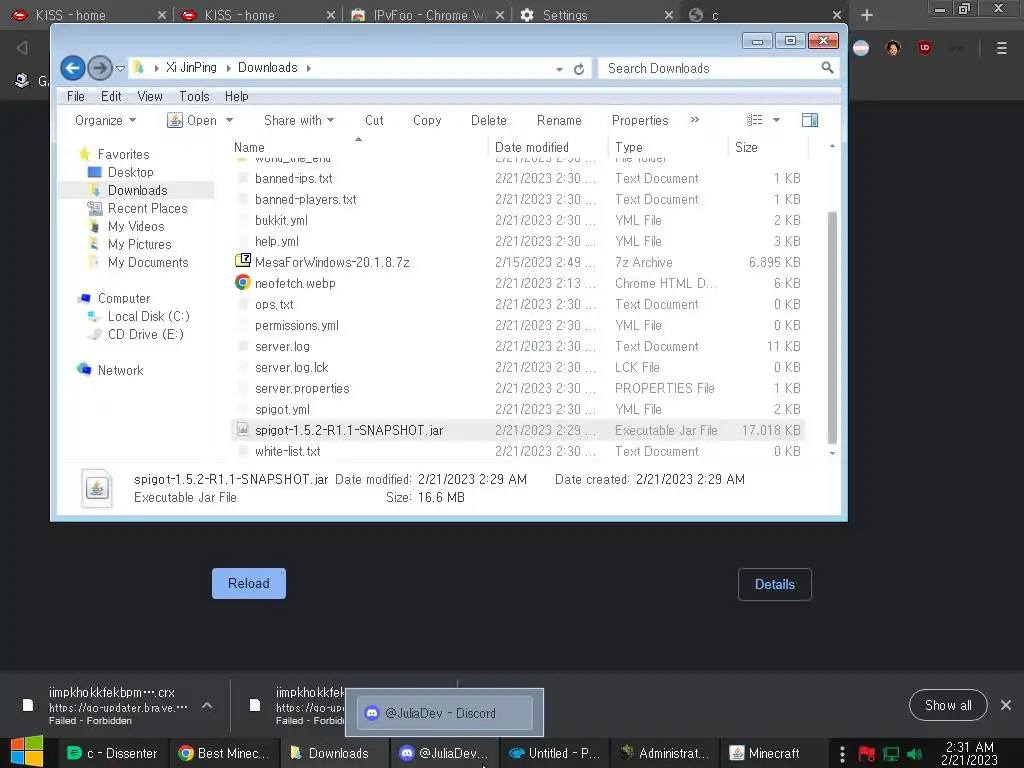Click the uBlock Origin extension icon
The width and height of the screenshot is (1024, 768).
pyautogui.click(x=924, y=48)
